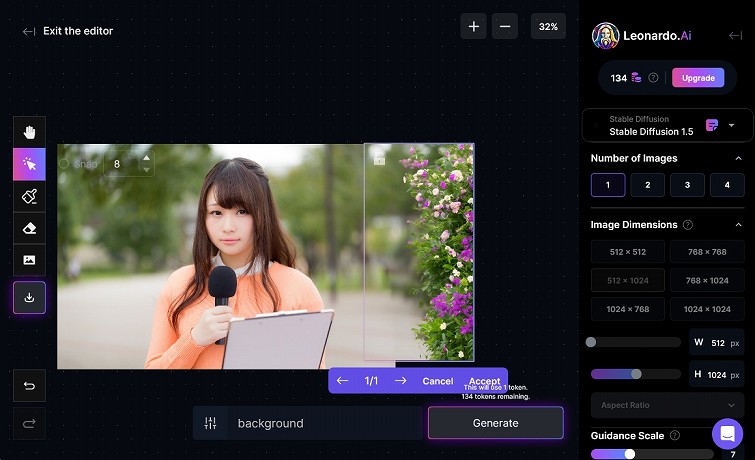This screenshot has height=460, width=755.
Task: Click the width slider handle
Action: pyautogui.click(x=591, y=342)
